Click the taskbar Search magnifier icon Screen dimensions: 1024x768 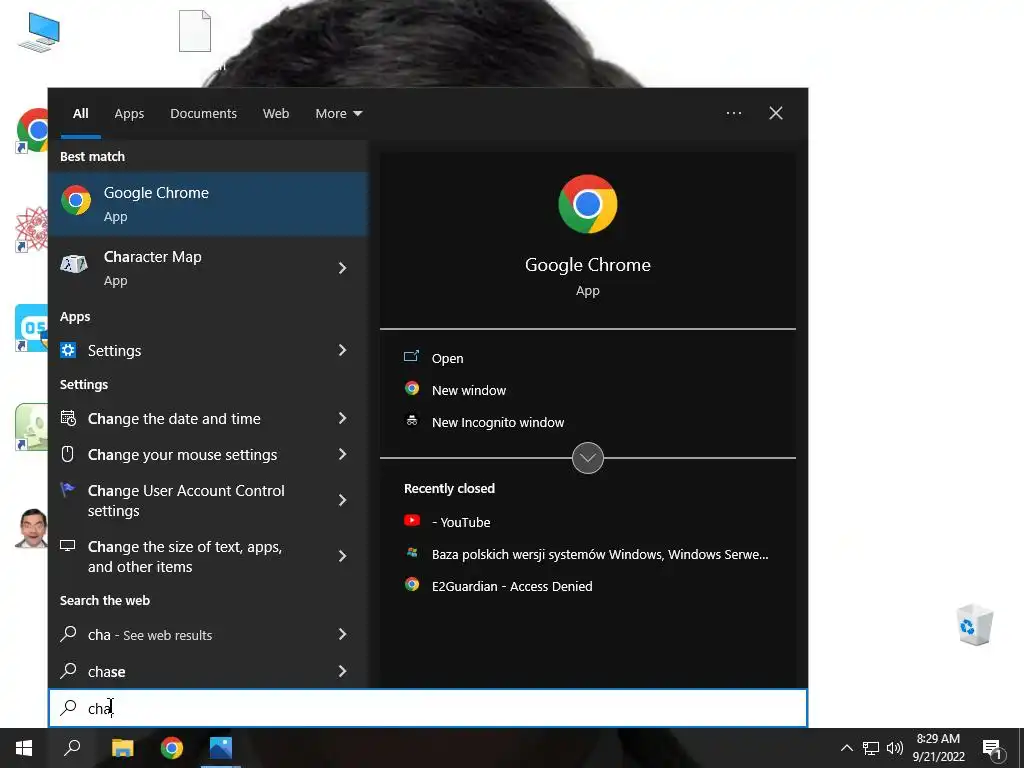point(72,748)
